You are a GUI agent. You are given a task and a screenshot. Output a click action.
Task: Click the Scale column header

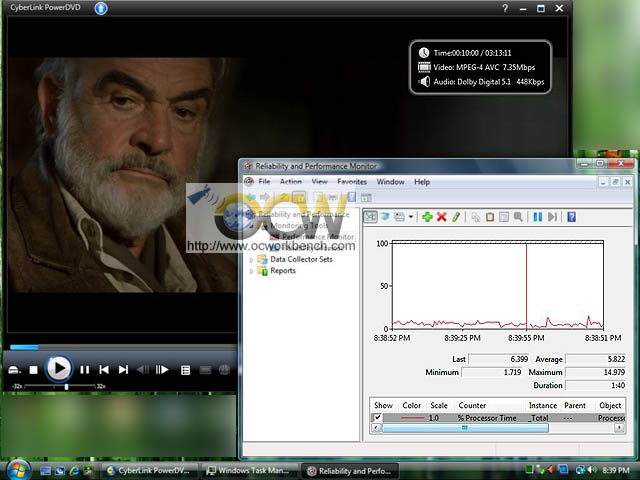point(439,405)
